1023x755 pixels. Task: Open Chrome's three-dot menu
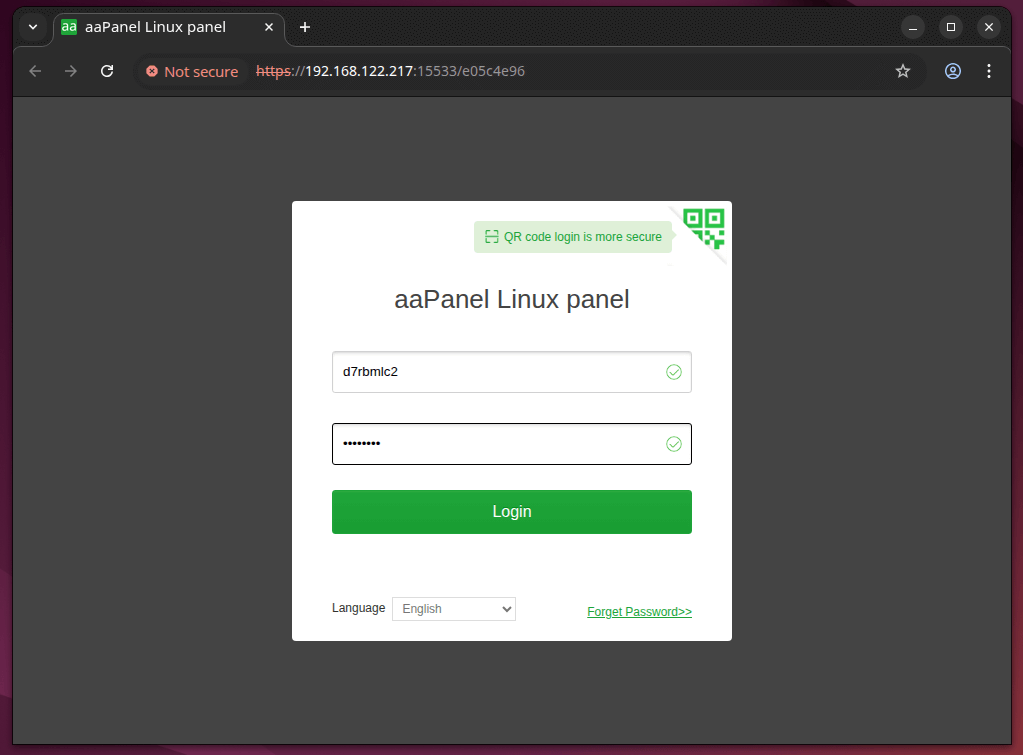989,71
